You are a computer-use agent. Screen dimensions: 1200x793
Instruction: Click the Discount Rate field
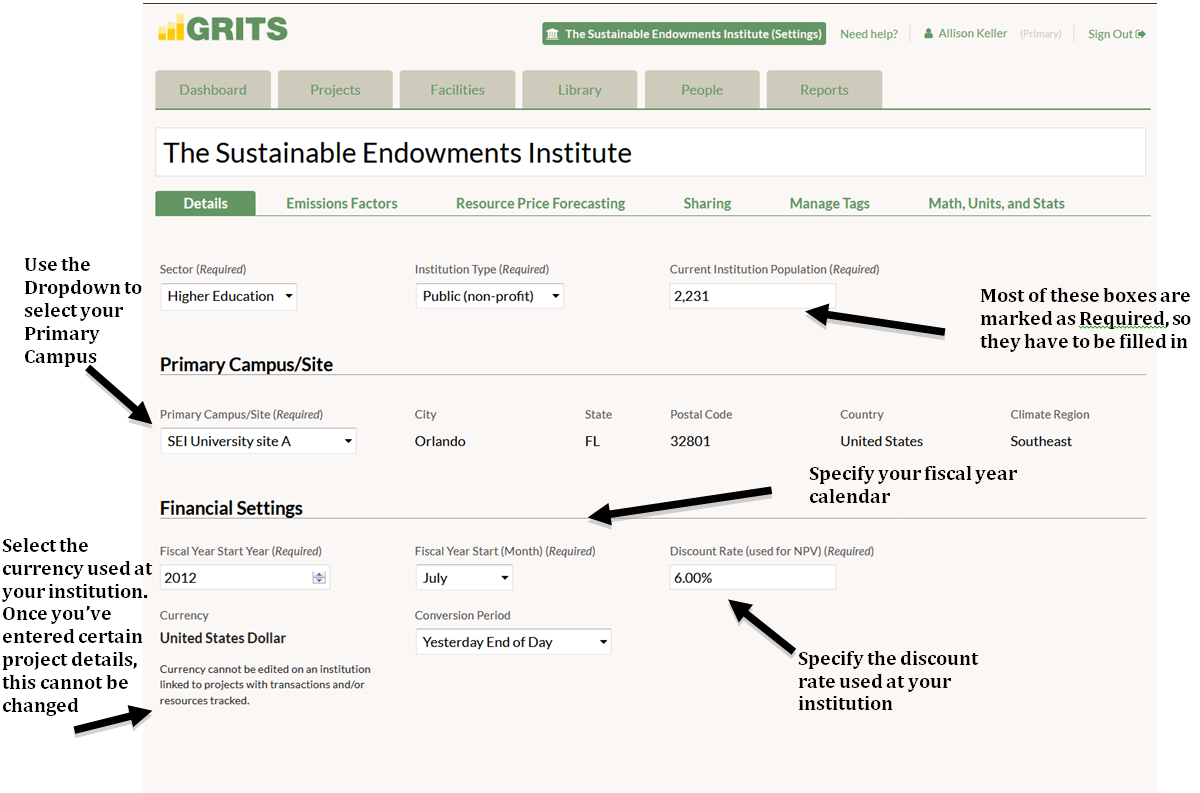point(752,577)
